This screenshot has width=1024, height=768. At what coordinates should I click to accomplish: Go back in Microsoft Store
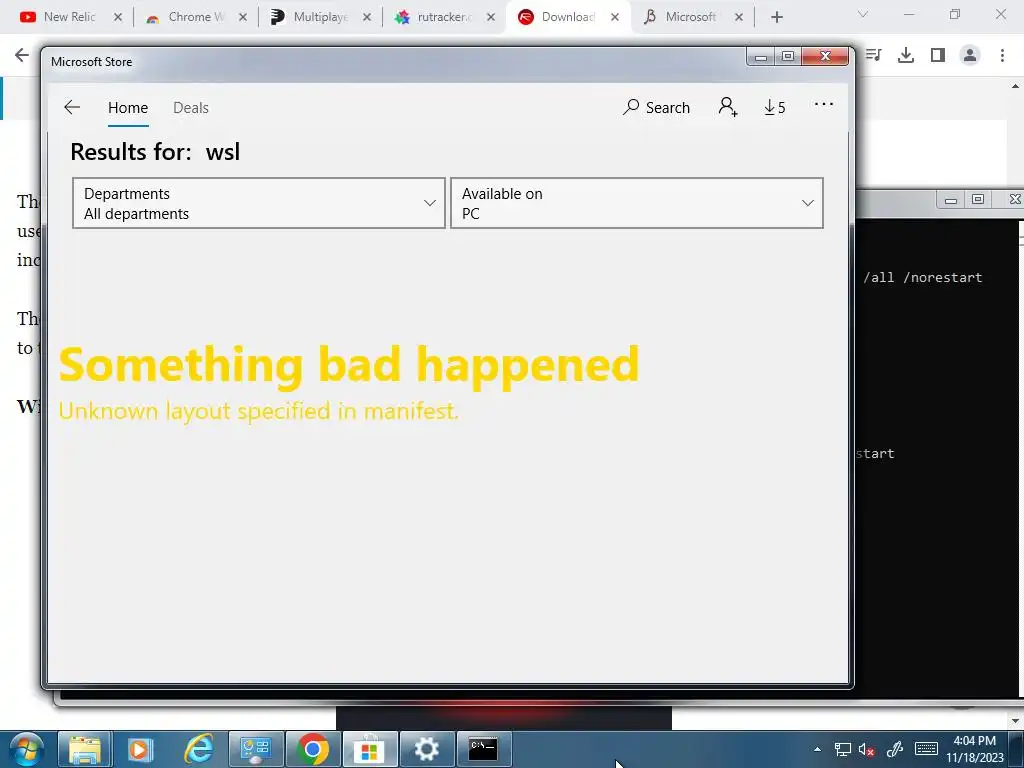coord(72,107)
